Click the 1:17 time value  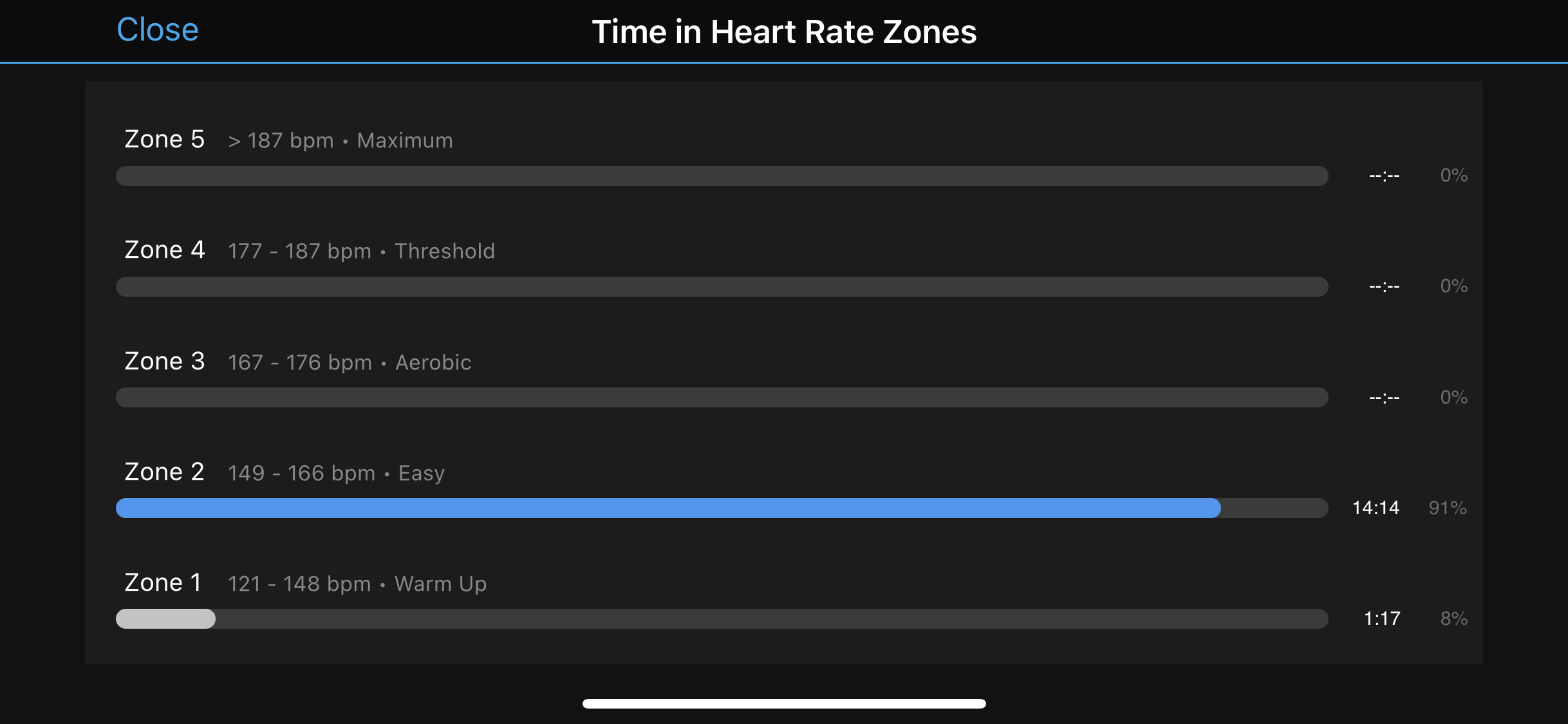(1382, 618)
